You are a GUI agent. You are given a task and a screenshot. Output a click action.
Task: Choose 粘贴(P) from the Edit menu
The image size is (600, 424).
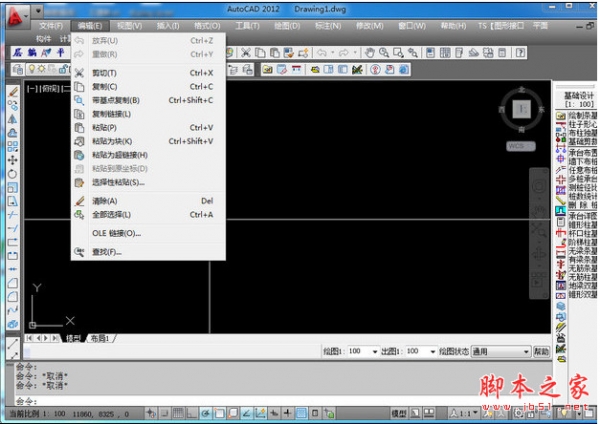pos(148,127)
